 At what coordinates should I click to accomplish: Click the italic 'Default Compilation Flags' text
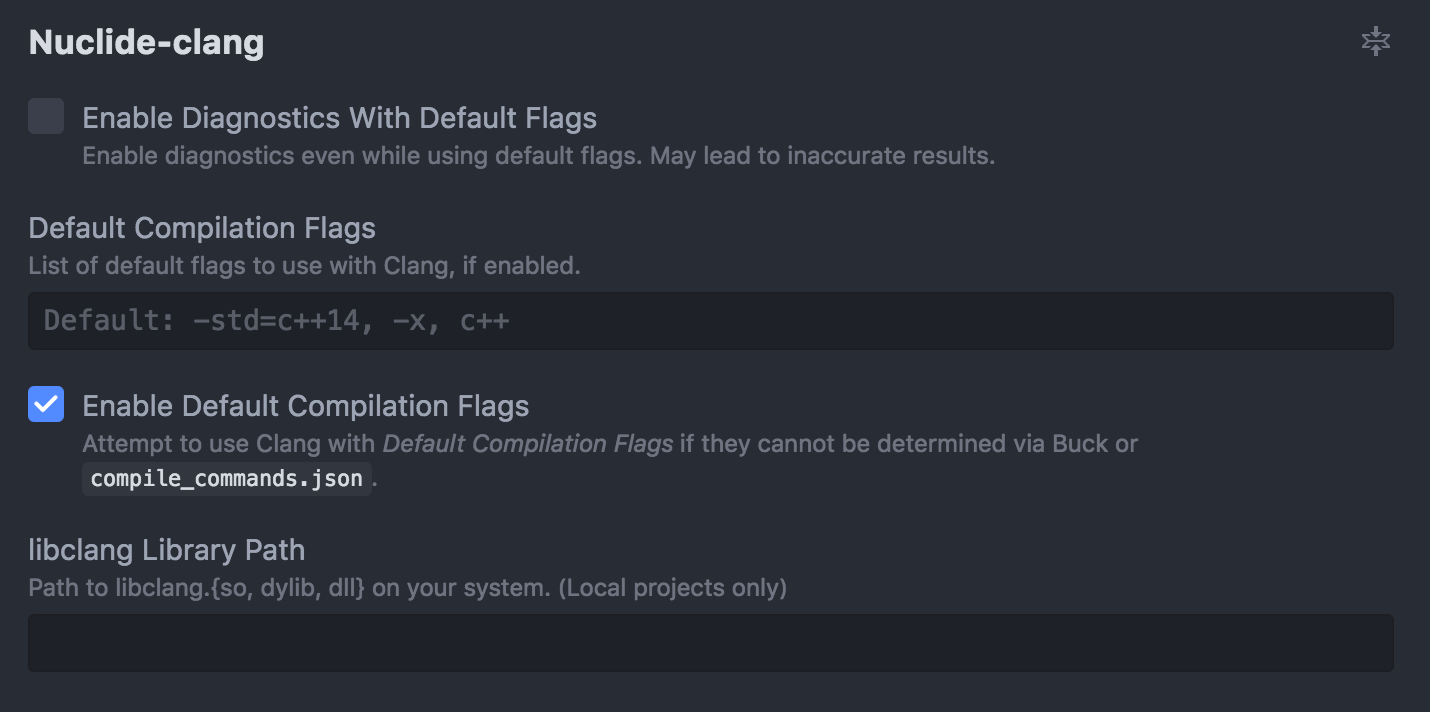click(528, 444)
